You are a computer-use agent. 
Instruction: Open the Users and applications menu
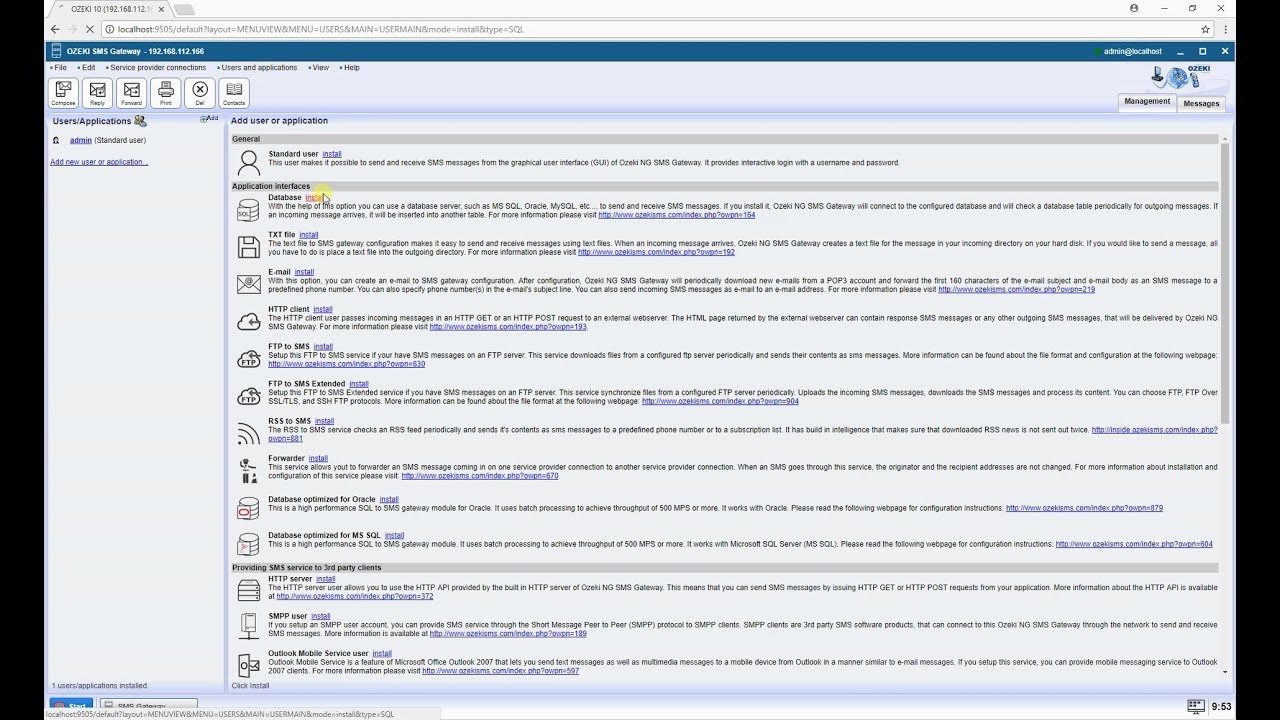coord(259,68)
